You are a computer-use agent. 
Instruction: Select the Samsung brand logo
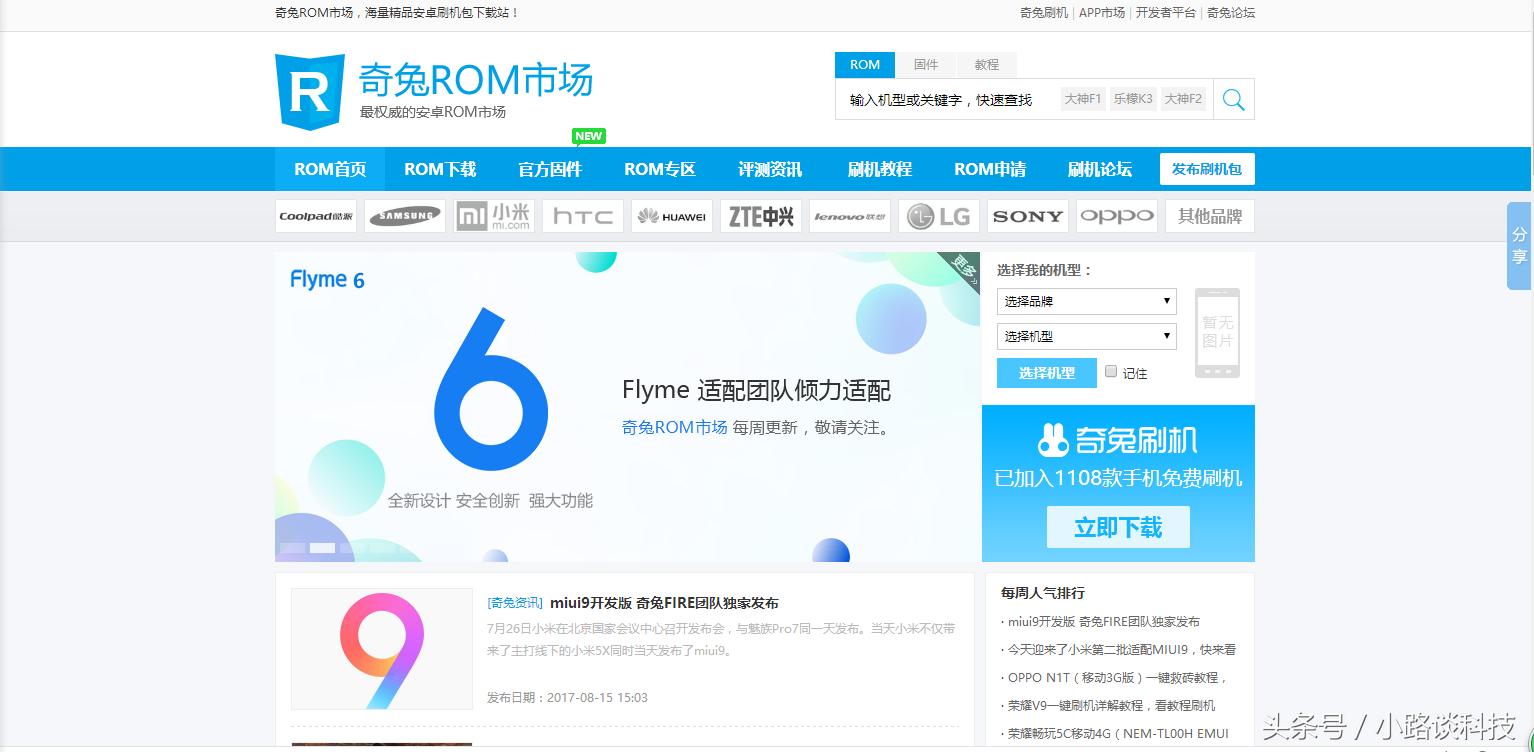(404, 215)
